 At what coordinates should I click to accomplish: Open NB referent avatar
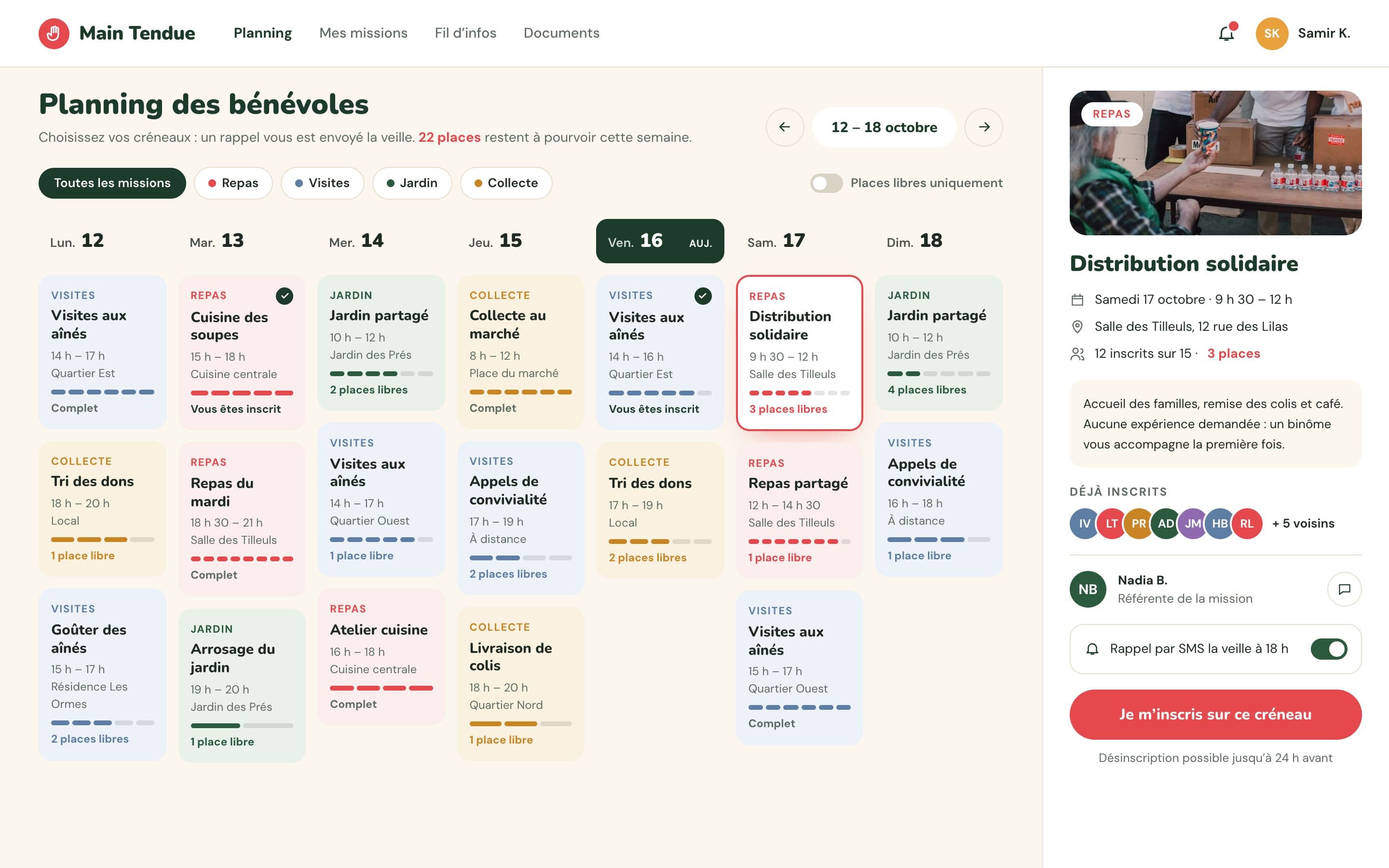point(1088,589)
